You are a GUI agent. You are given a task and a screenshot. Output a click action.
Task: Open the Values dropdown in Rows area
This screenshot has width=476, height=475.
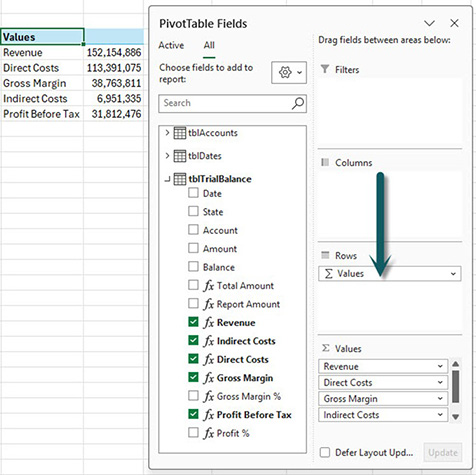click(453, 274)
